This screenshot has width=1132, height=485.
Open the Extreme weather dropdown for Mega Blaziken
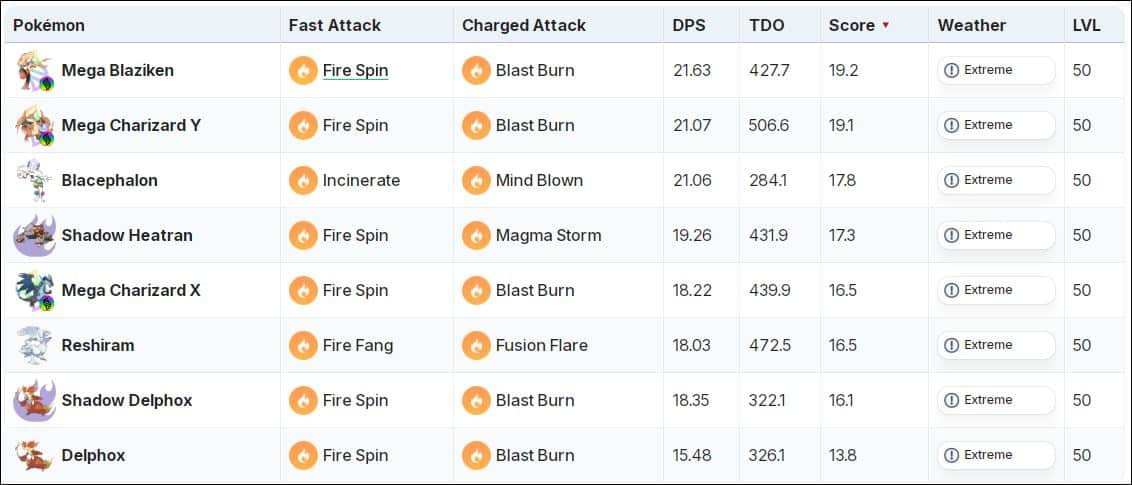(x=996, y=71)
